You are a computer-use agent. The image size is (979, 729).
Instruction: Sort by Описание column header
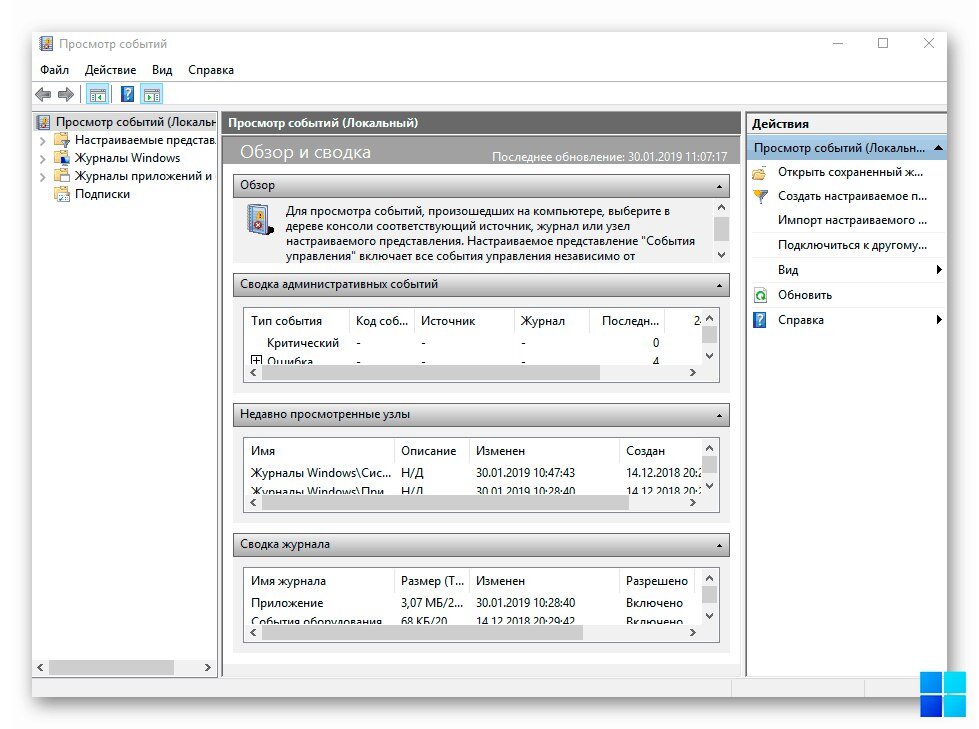coord(431,451)
